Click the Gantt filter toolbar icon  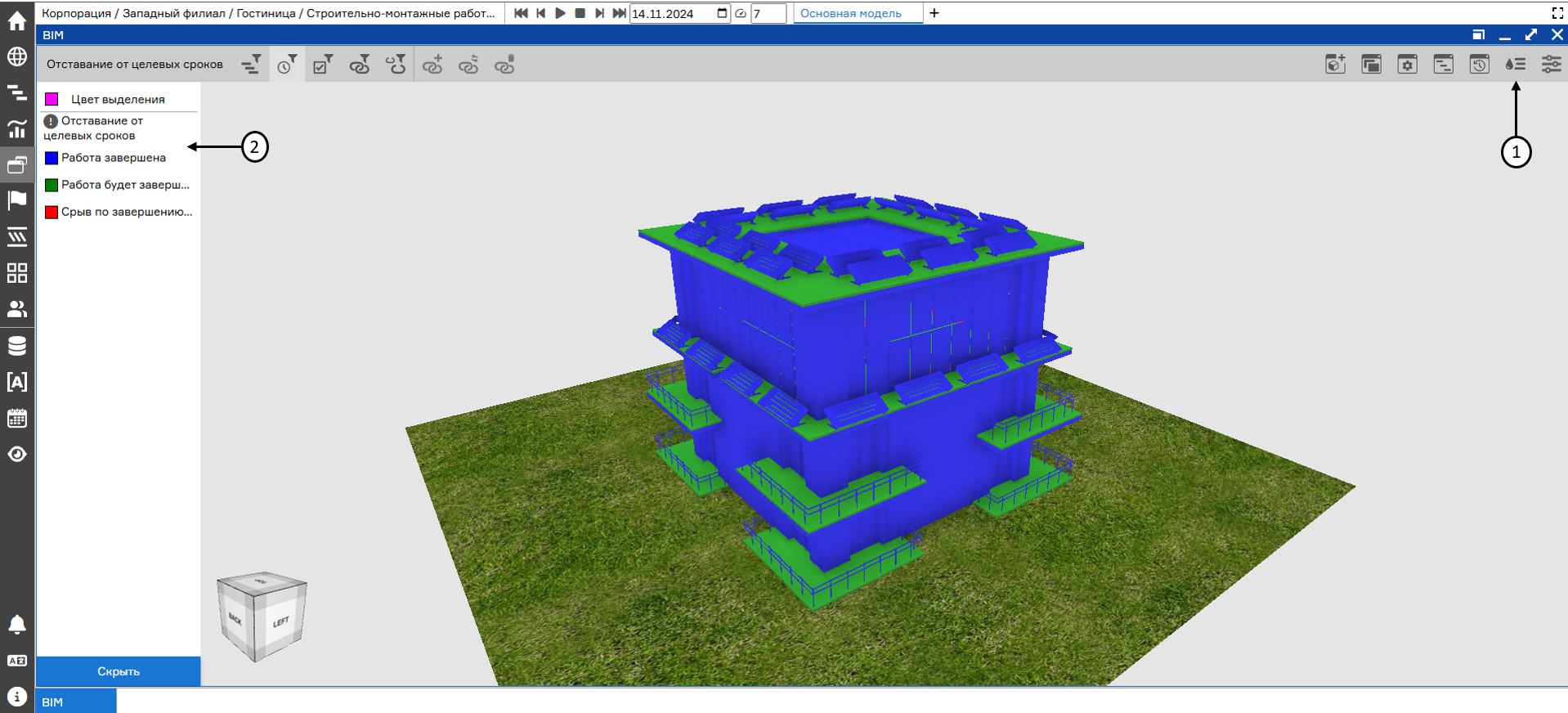(x=252, y=65)
